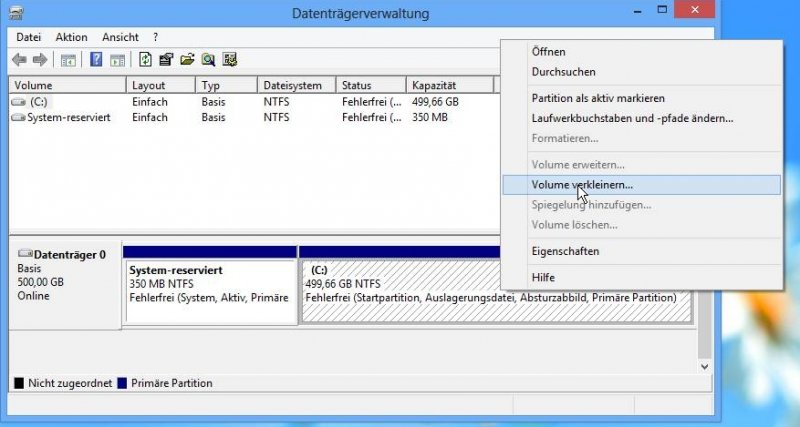Click the Datenträger 0 disk label panel
This screenshot has width=800, height=427.
pos(65,286)
